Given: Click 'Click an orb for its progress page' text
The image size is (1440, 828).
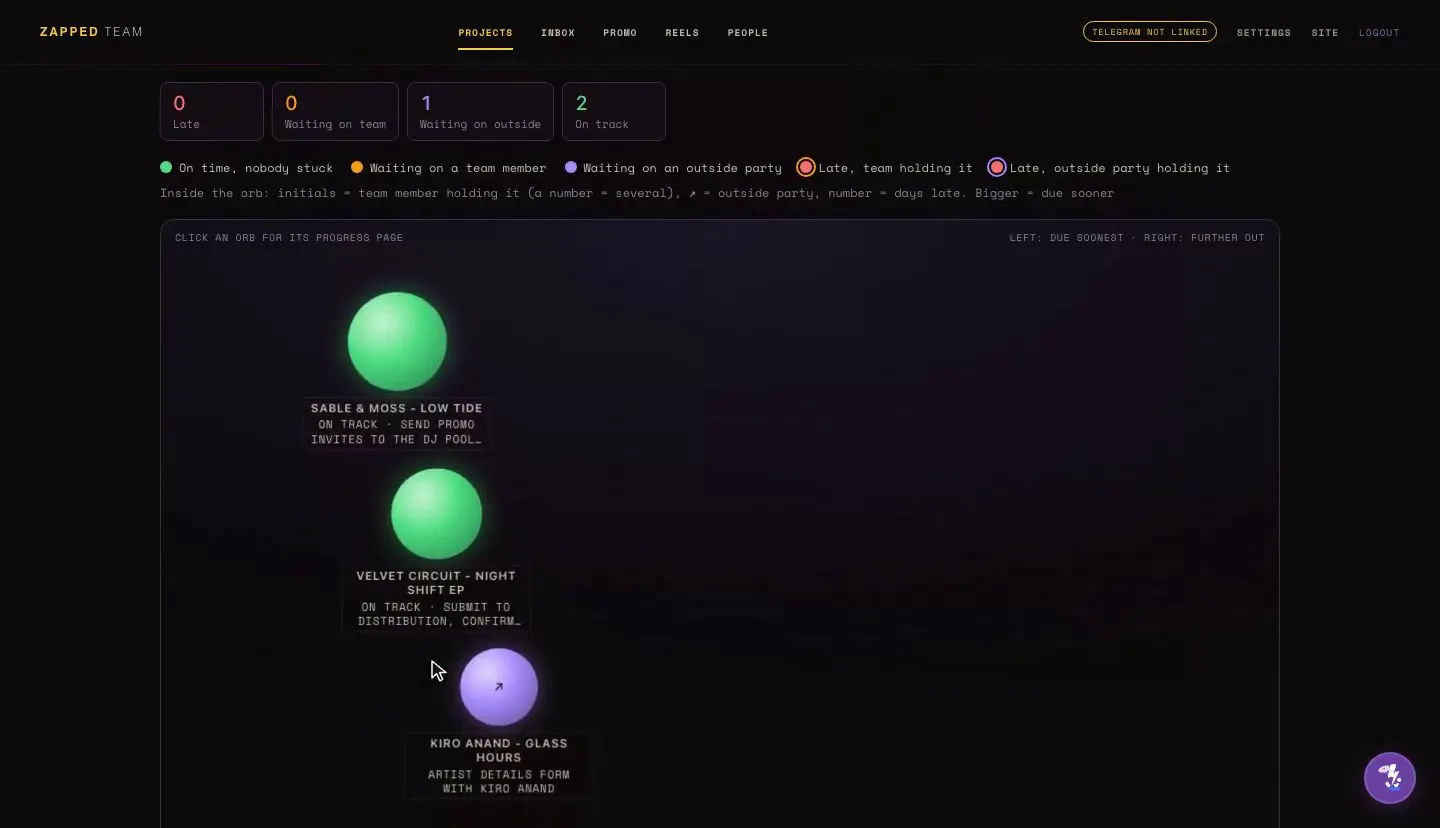Looking at the screenshot, I should tap(289, 238).
